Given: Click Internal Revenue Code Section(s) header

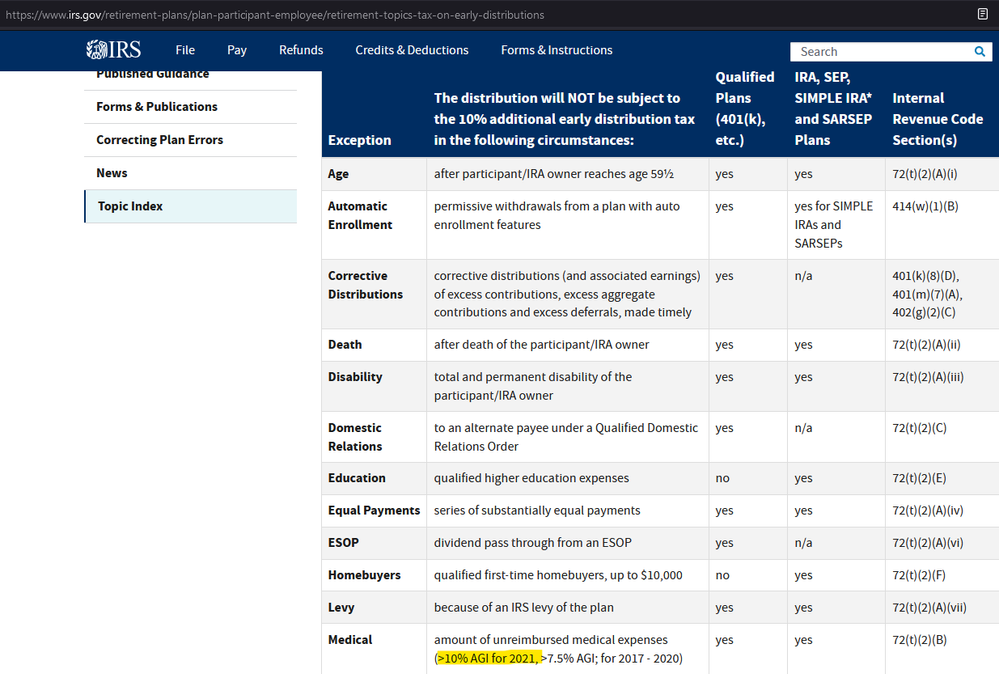Looking at the screenshot, I should click(937, 119).
